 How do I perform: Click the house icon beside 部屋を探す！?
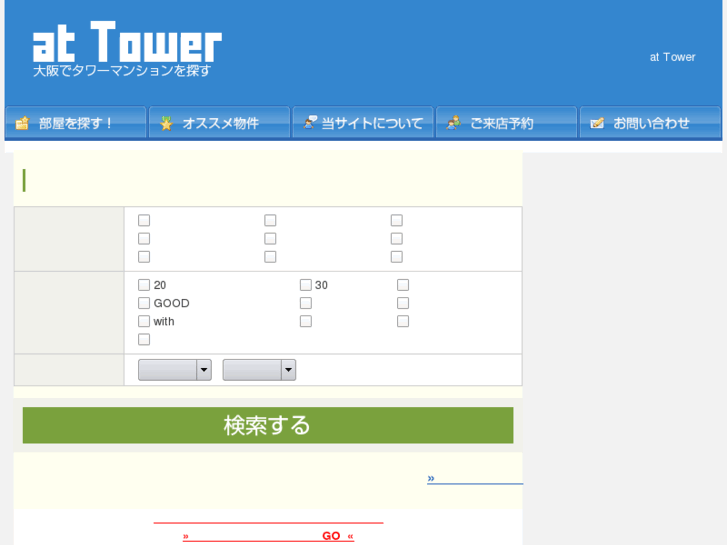coord(22,123)
